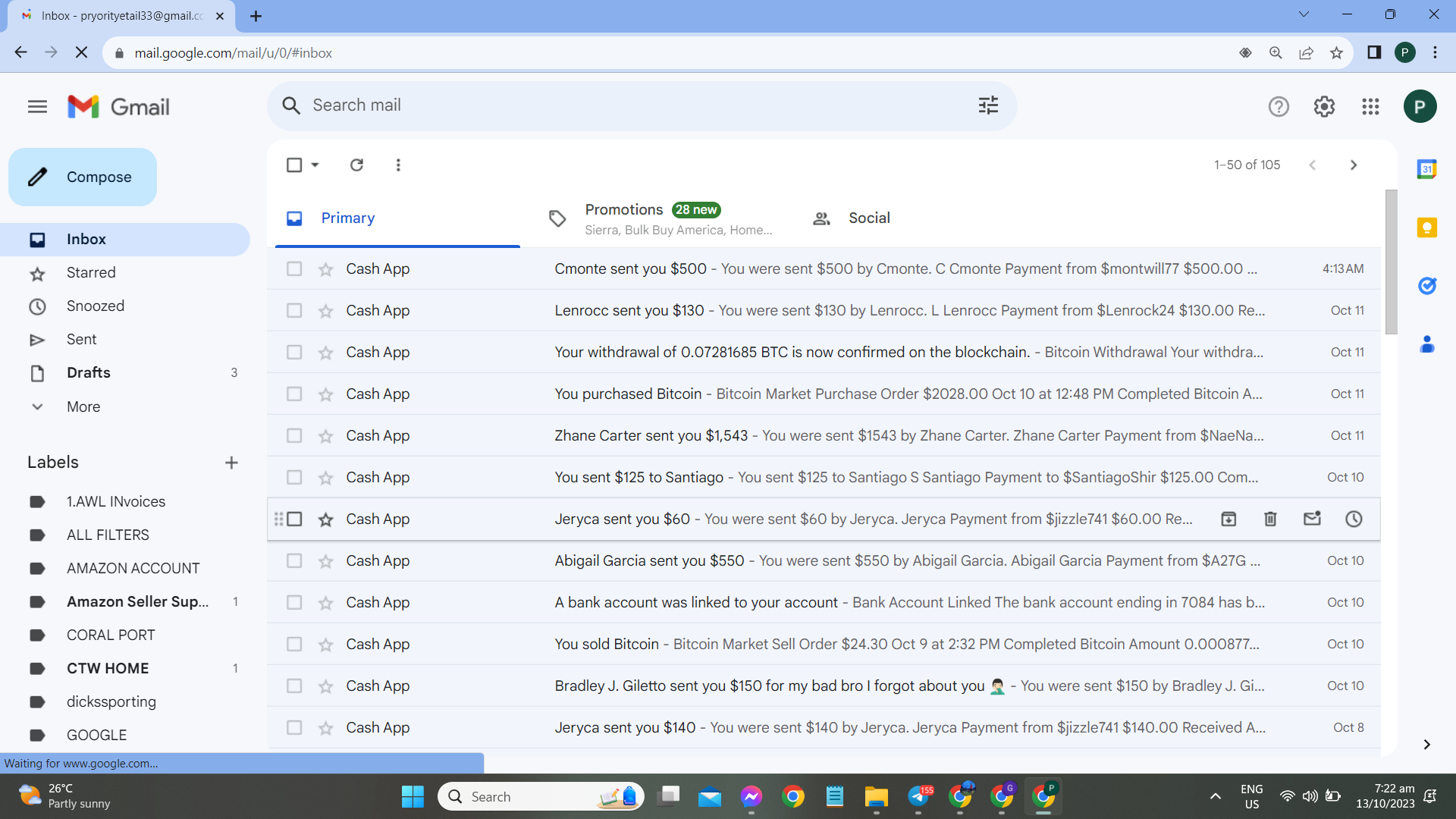Tick the Bradley J. Giletto $150 email checkbox
The image size is (1456, 819).
tap(294, 686)
